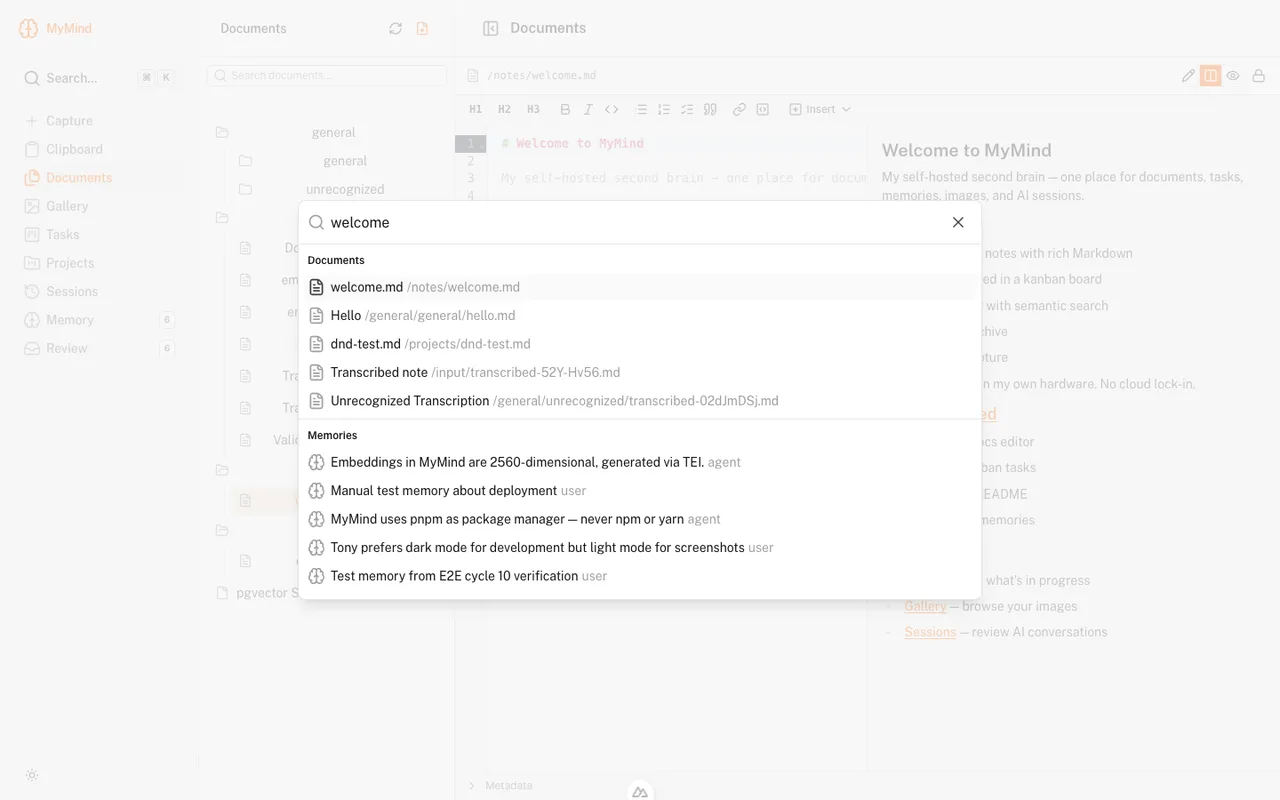Open Projects in the sidebar
Viewport: 1280px width, 800px height.
(x=59, y=263)
